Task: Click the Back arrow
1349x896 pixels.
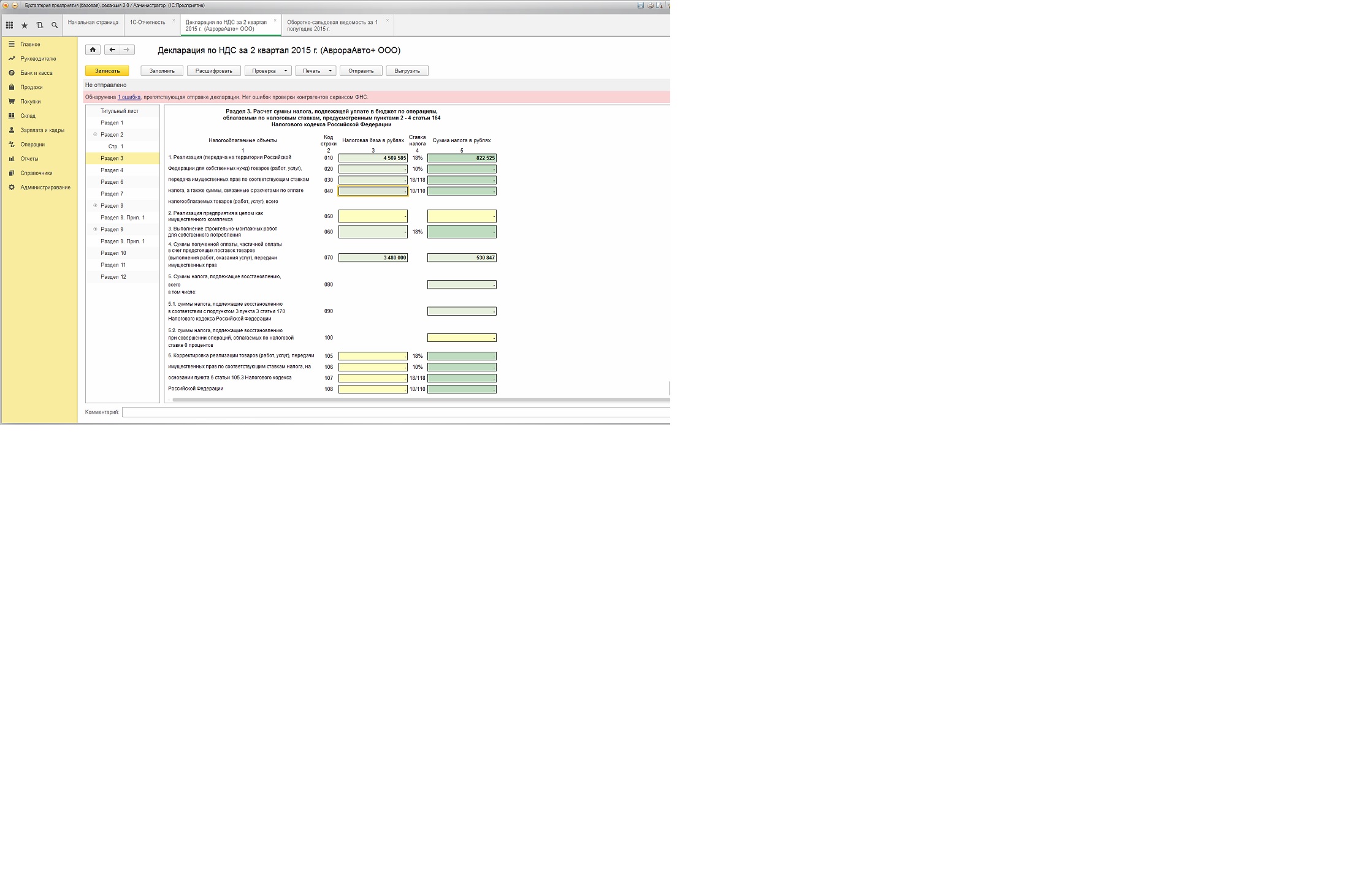Action: [112, 50]
